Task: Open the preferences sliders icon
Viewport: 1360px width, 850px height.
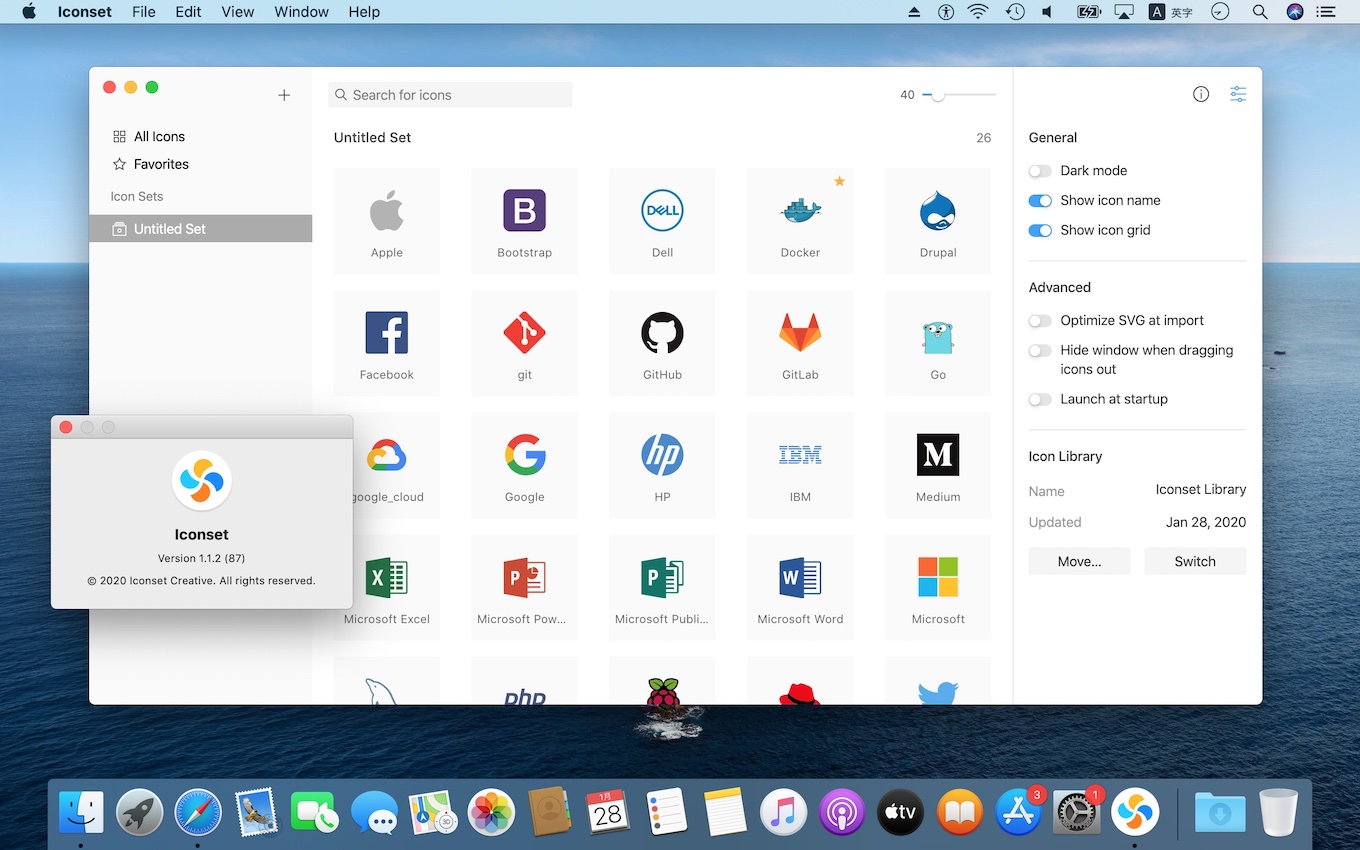Action: pyautogui.click(x=1238, y=94)
